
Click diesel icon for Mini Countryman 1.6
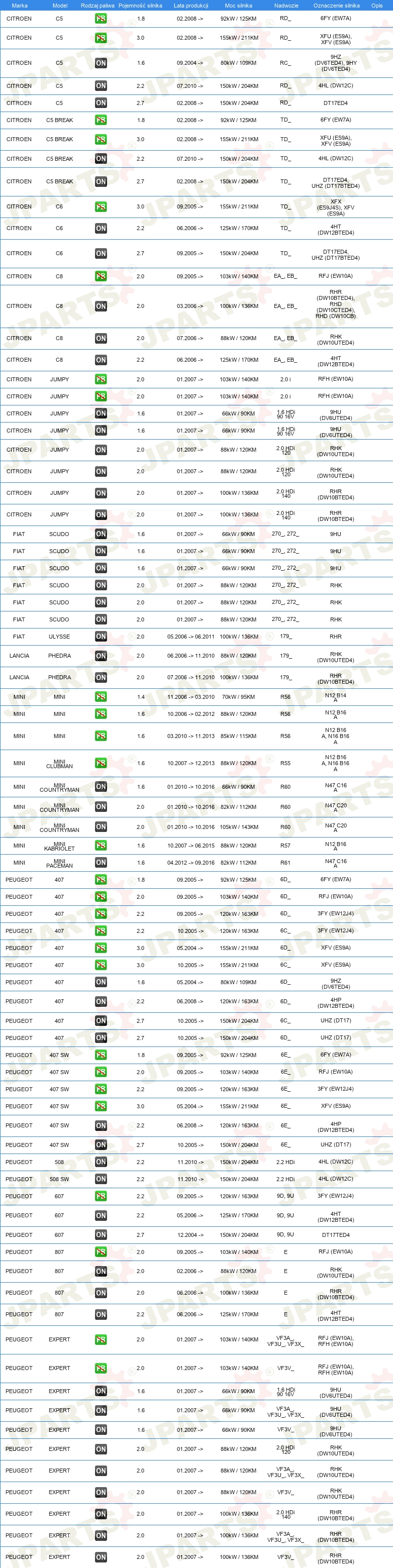tap(101, 787)
